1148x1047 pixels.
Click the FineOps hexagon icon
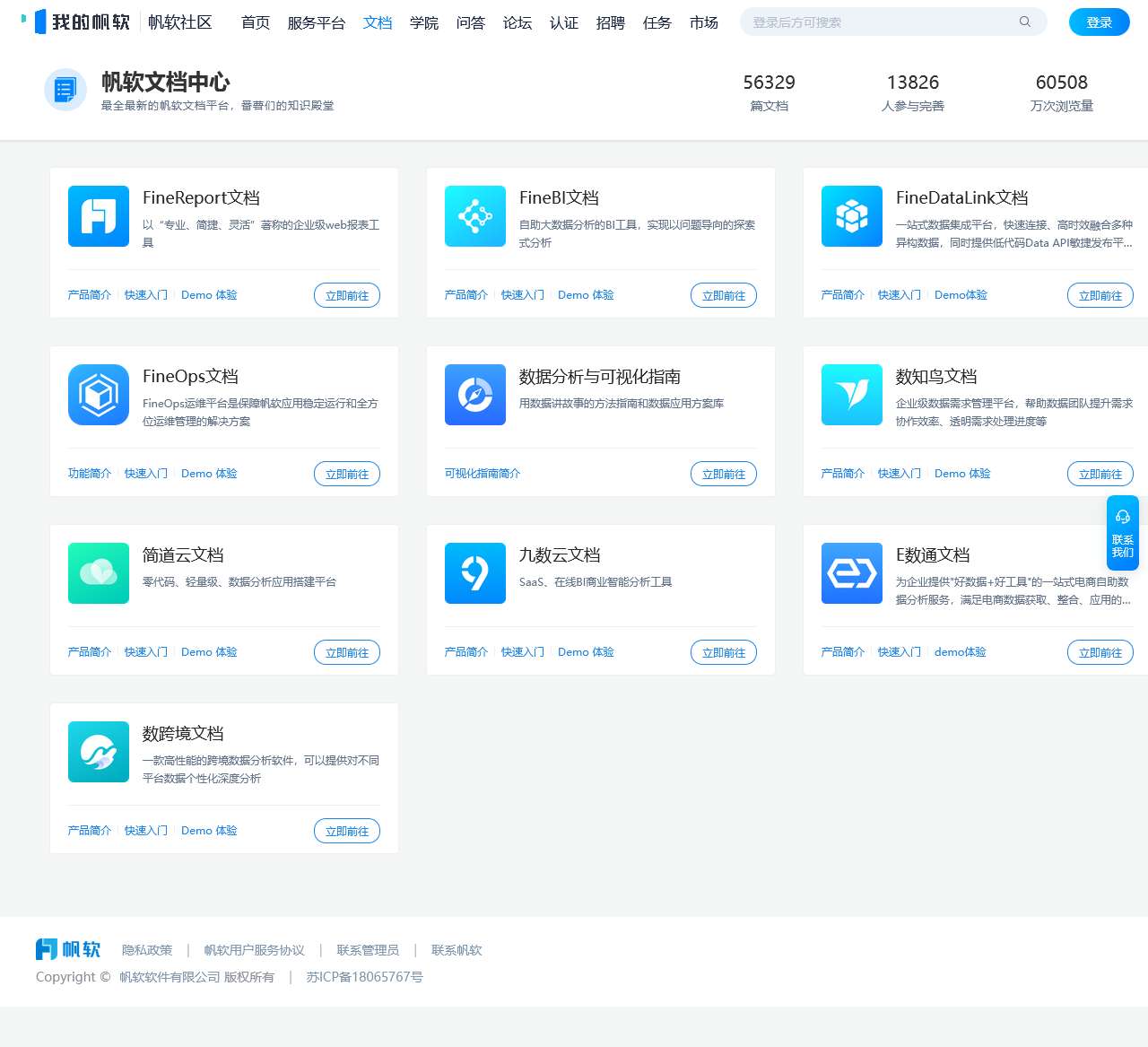click(x=99, y=395)
